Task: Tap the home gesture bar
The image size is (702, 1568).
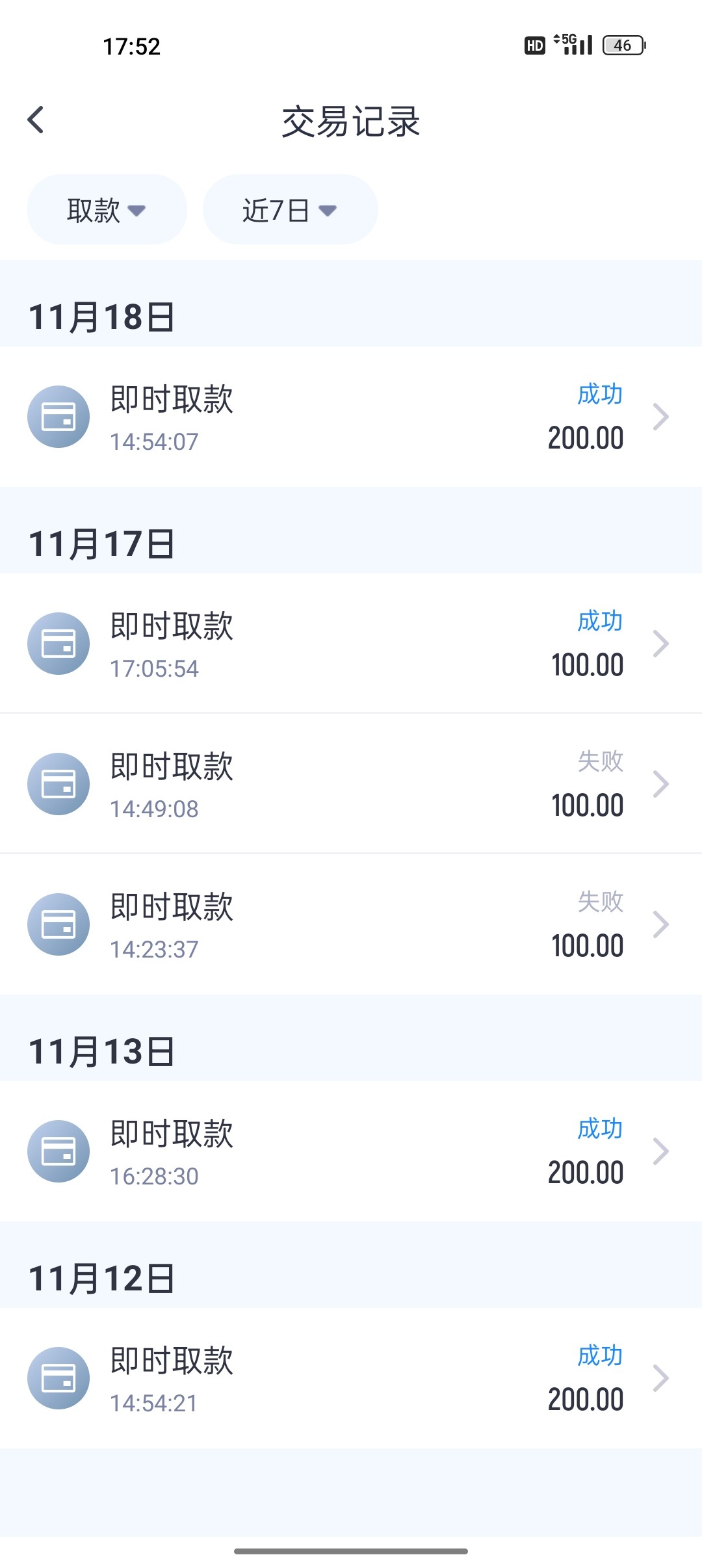Action: pos(351,1551)
